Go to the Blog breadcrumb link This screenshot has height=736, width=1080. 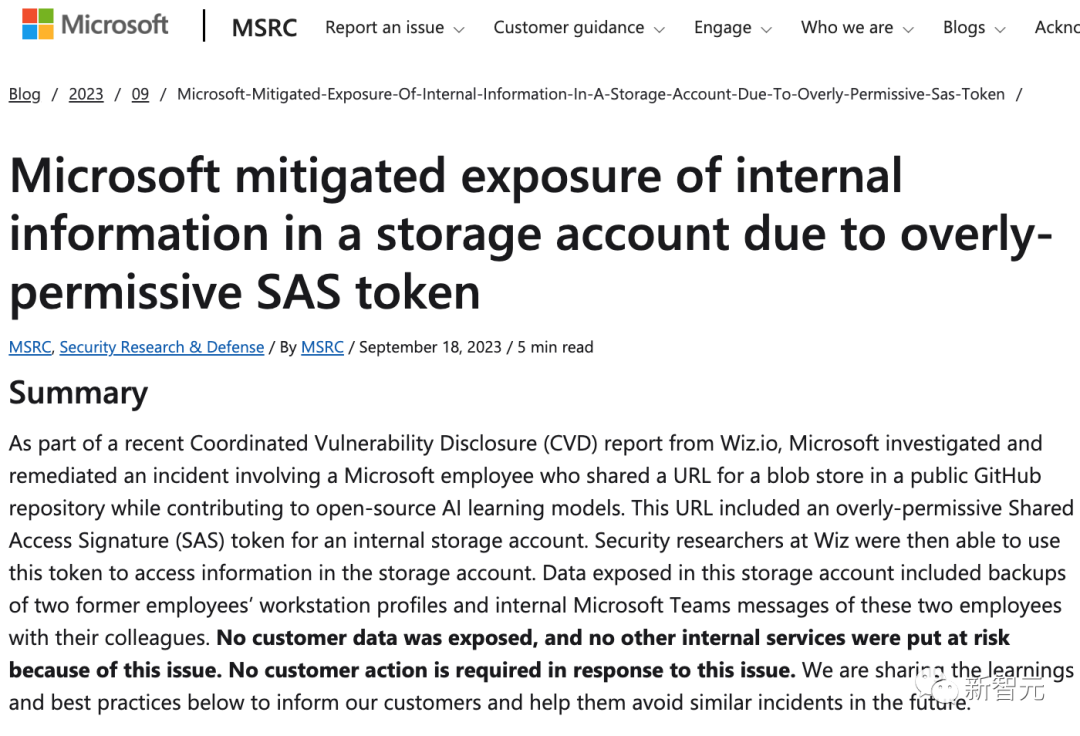point(25,94)
